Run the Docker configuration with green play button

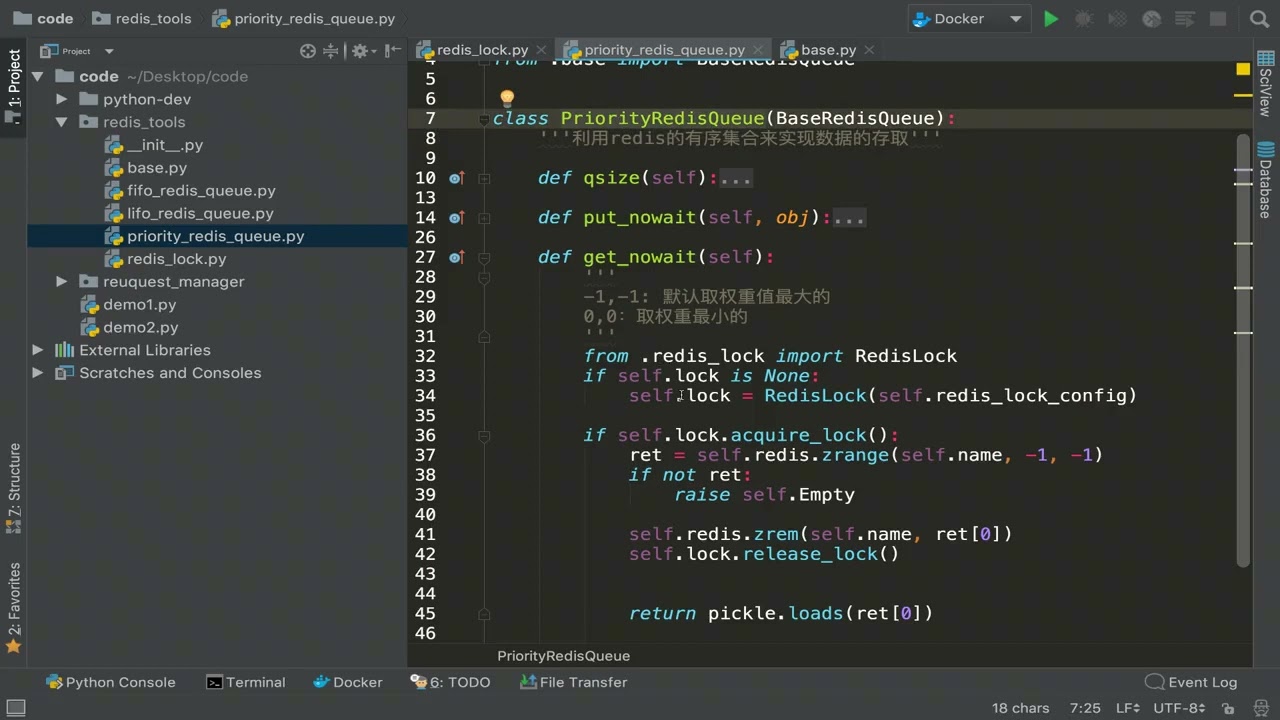(x=1050, y=19)
